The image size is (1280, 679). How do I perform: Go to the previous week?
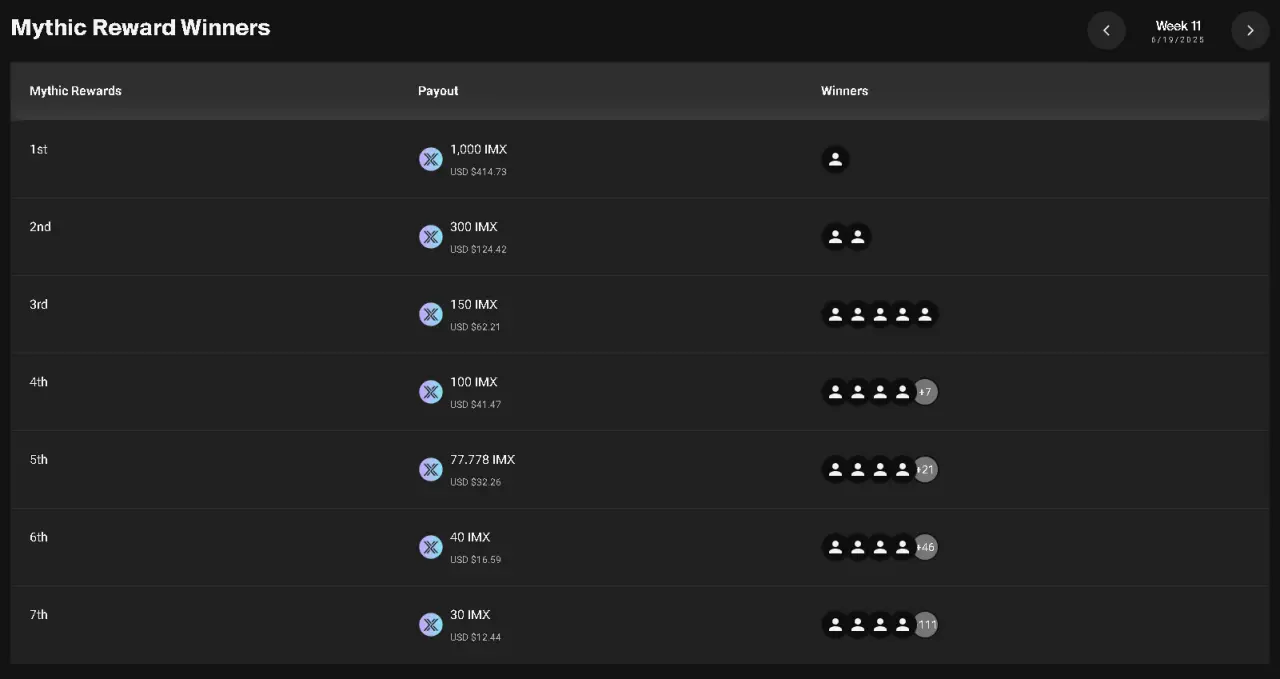[1106, 30]
